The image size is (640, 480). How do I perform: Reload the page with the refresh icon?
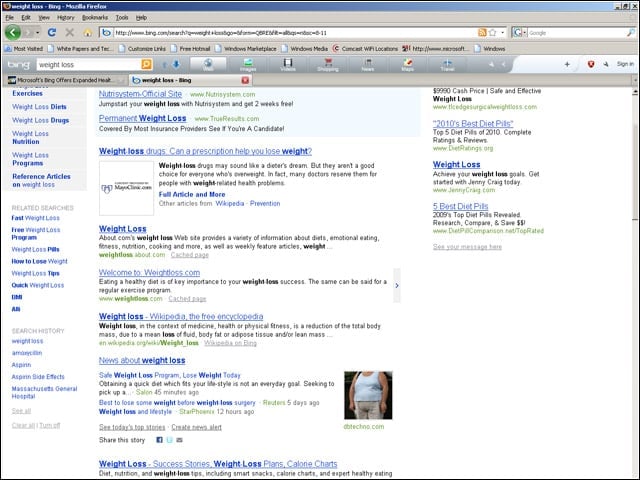[52, 32]
